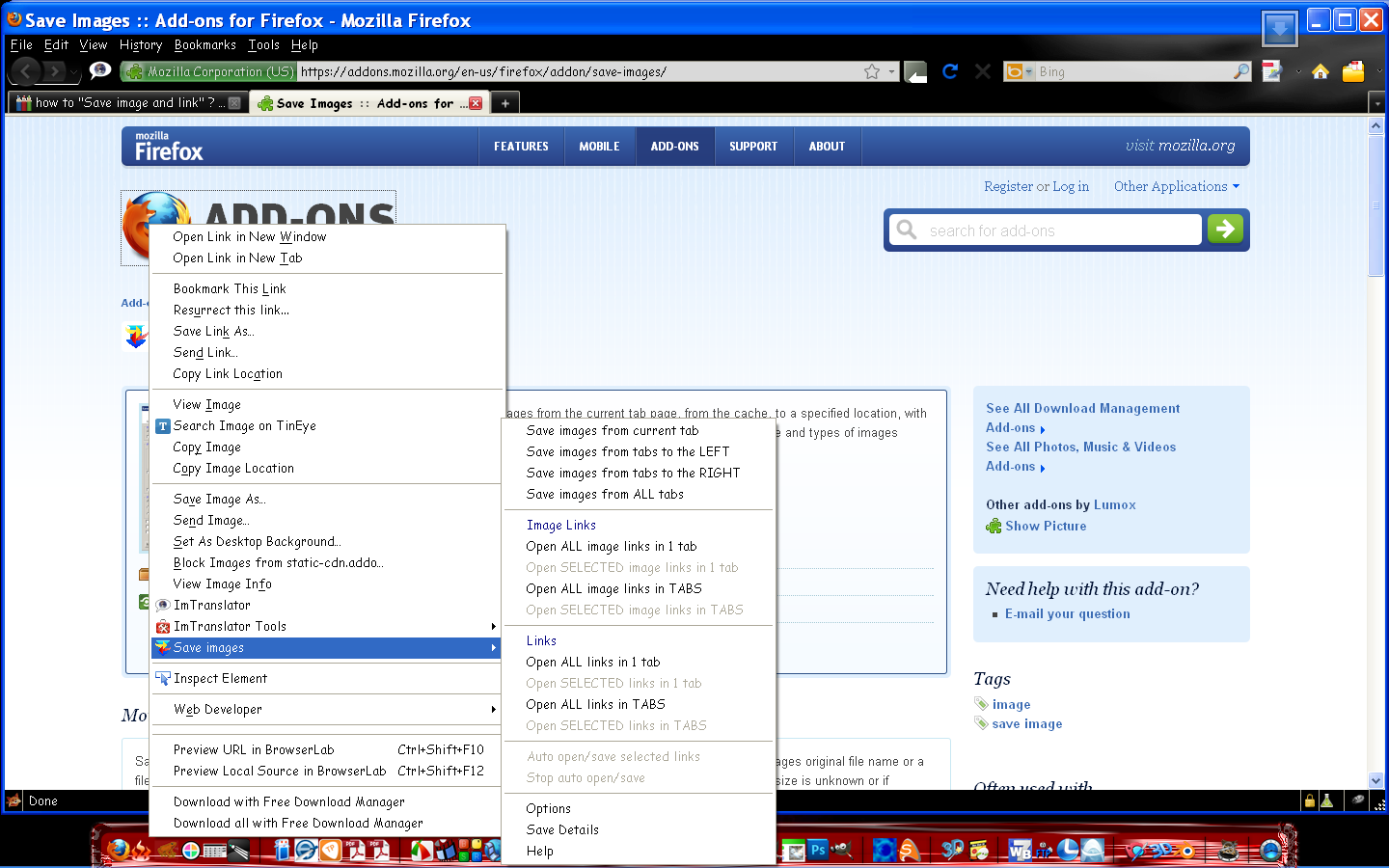Screen dimensions: 1389x868
Task: Expand the Web Developer submenu
Action: 328,709
